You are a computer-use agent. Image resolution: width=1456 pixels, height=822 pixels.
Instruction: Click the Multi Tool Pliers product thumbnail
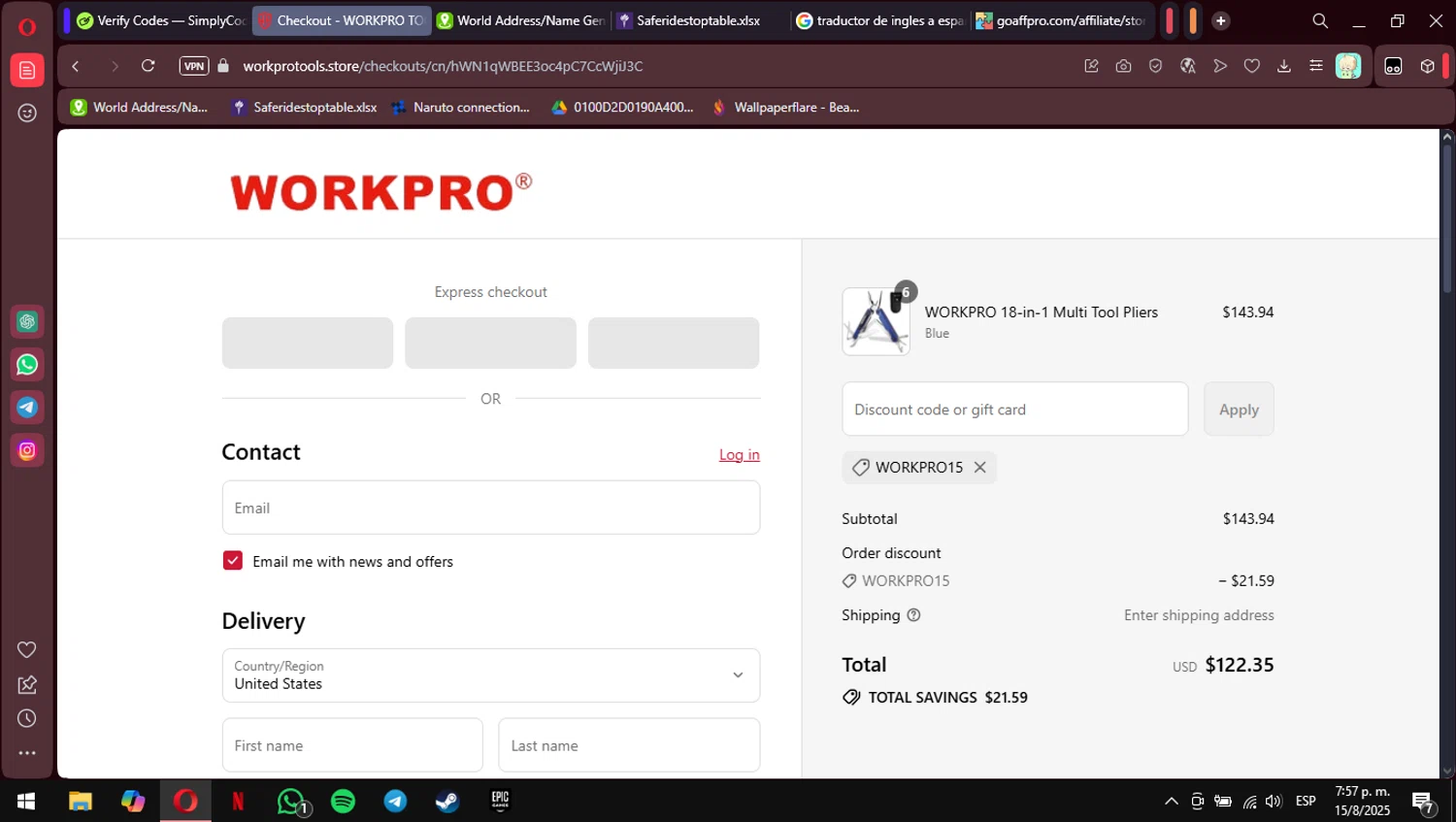point(876,321)
